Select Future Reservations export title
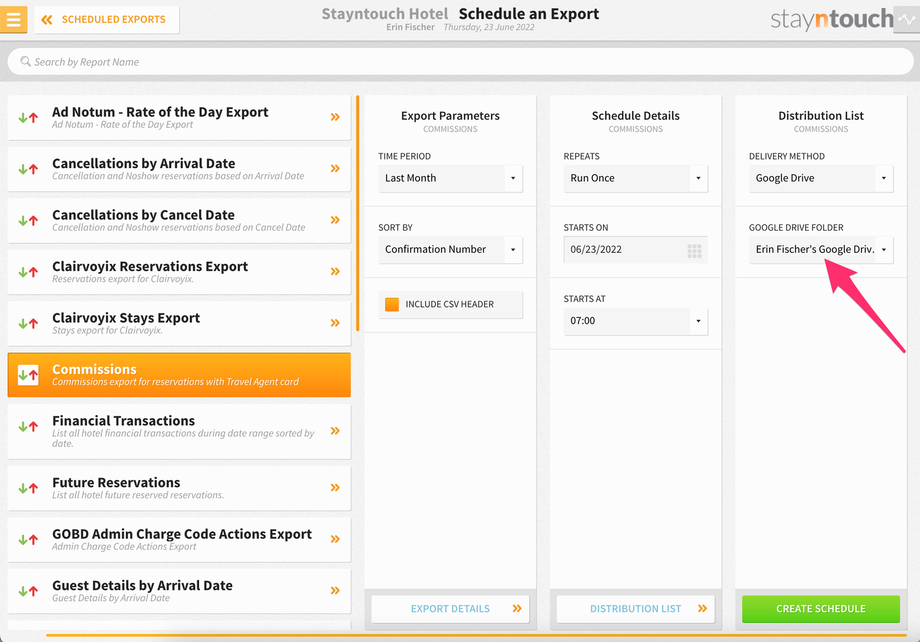This screenshot has height=642, width=920. [116, 482]
